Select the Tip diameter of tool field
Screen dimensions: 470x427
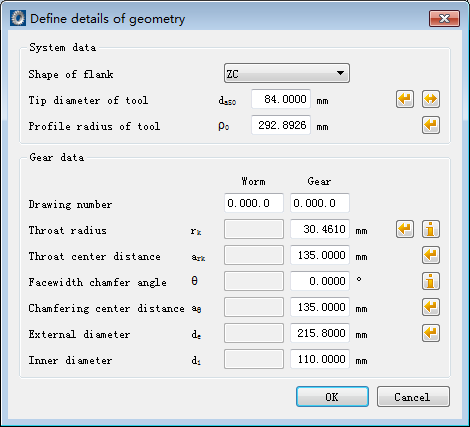tap(281, 99)
